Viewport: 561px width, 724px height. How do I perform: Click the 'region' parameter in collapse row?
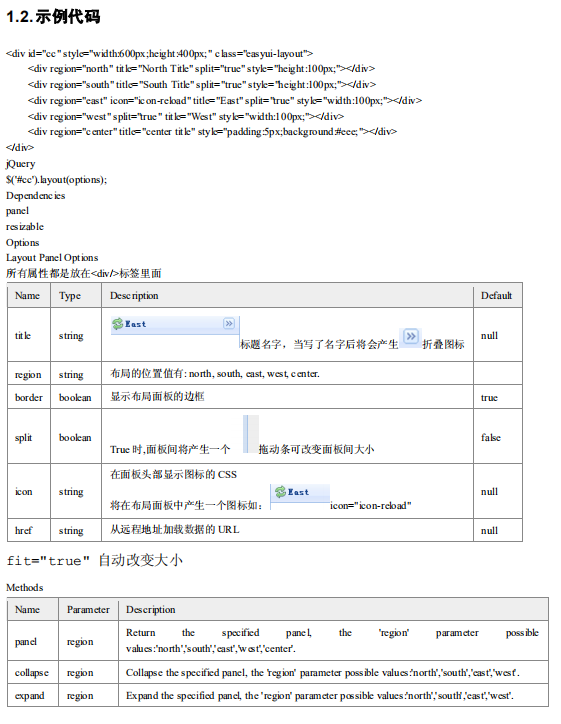(x=80, y=673)
